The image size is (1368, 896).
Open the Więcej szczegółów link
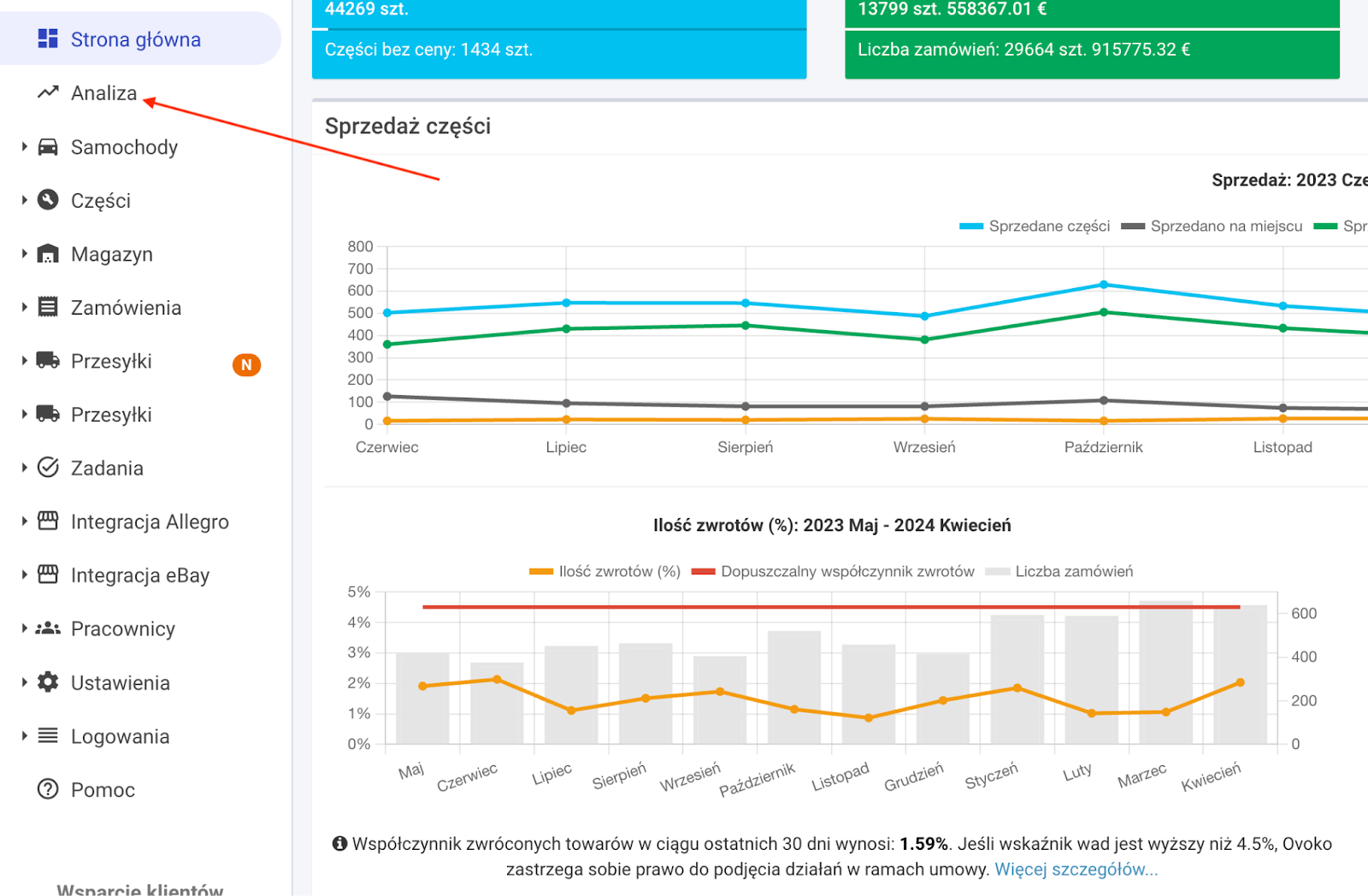[x=1076, y=869]
